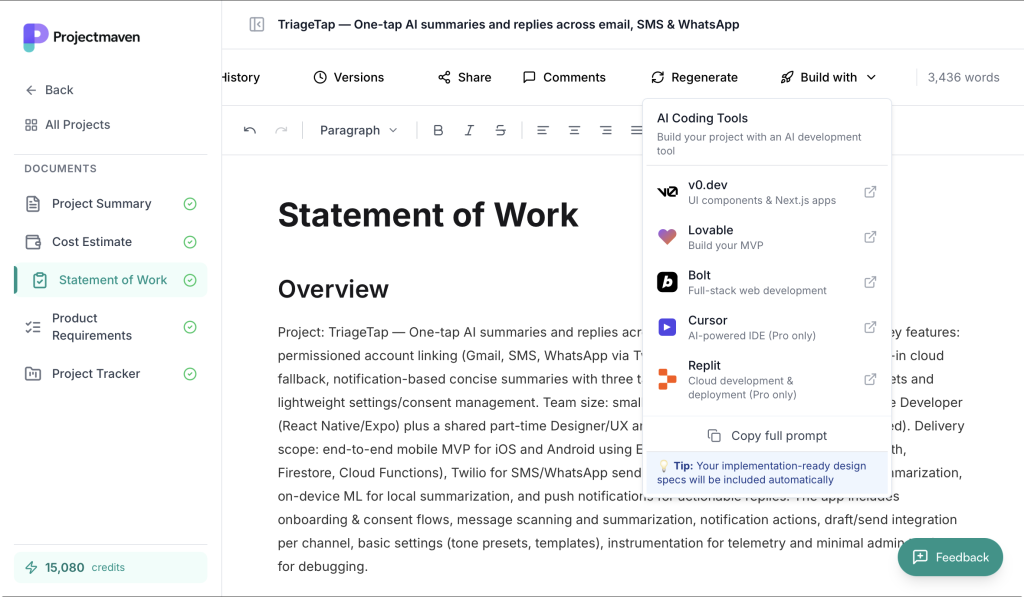Collapse the Build with dropdown

(x=828, y=77)
